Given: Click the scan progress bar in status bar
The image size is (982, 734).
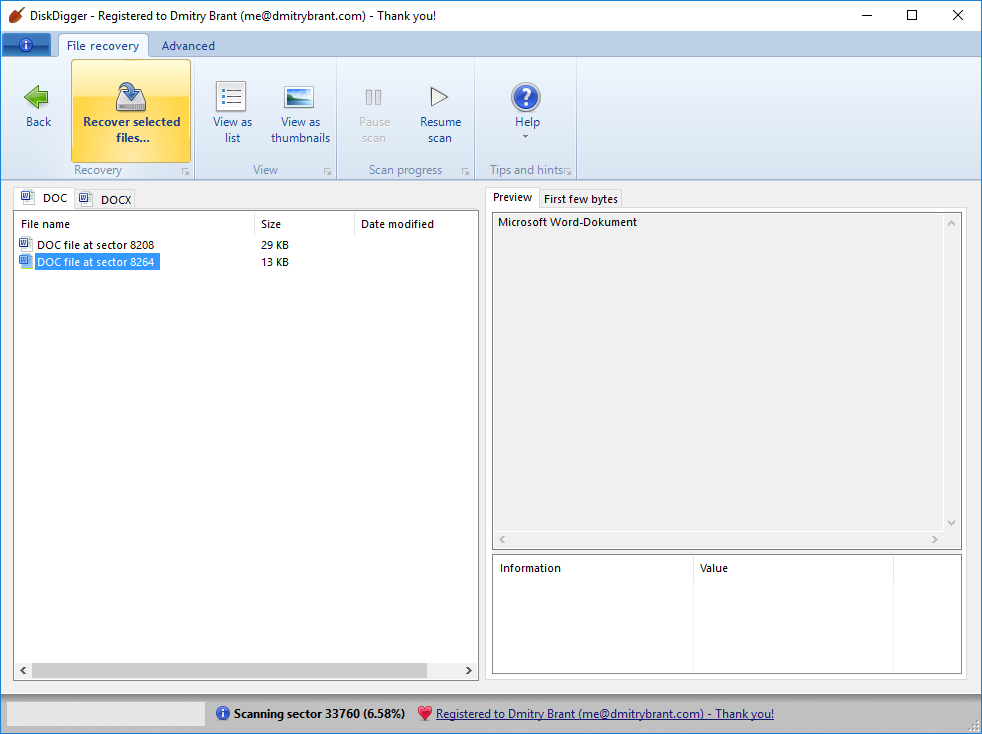Looking at the screenshot, I should [106, 713].
